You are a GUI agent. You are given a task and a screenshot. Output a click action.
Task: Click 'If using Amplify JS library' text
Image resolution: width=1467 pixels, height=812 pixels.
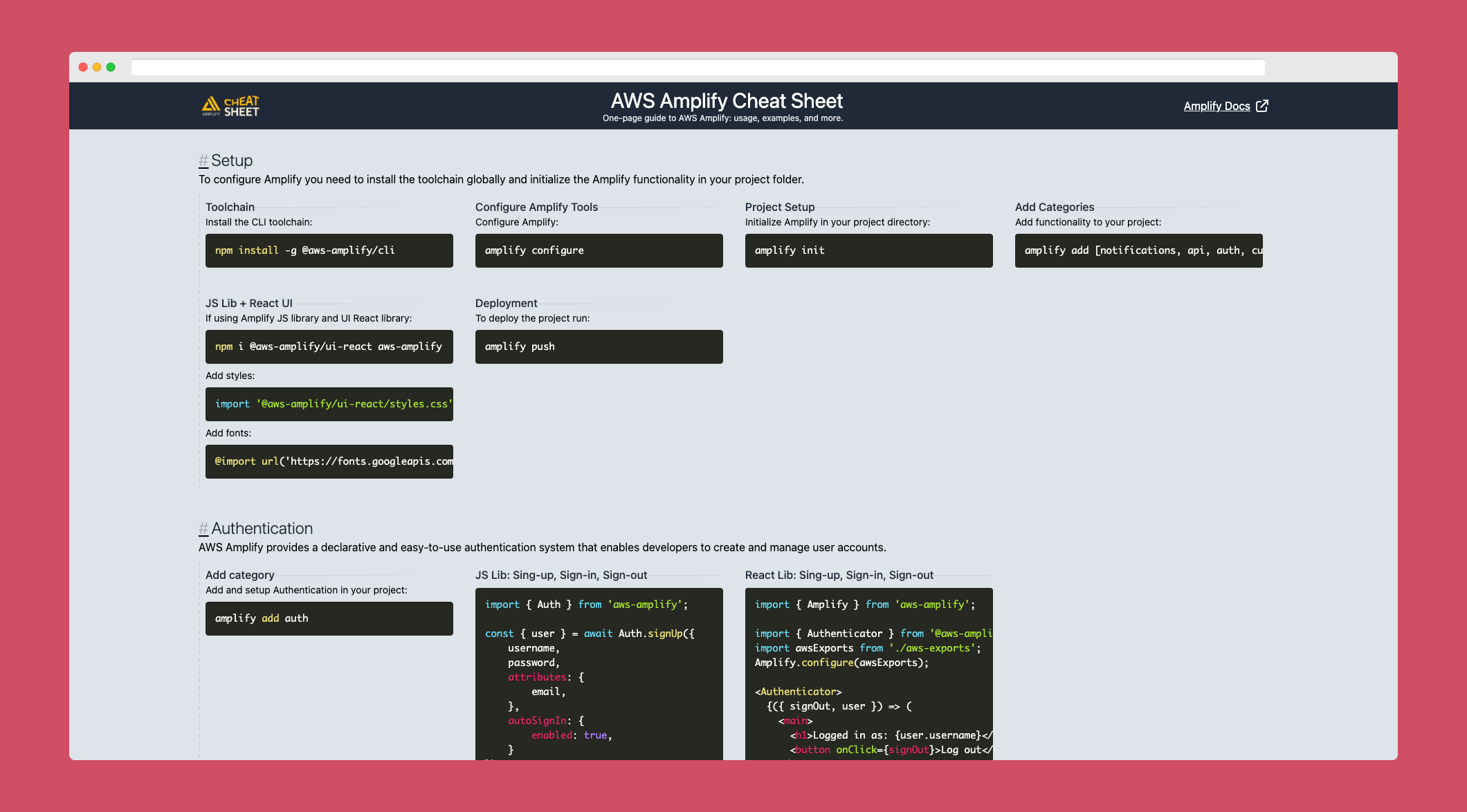[x=309, y=318]
